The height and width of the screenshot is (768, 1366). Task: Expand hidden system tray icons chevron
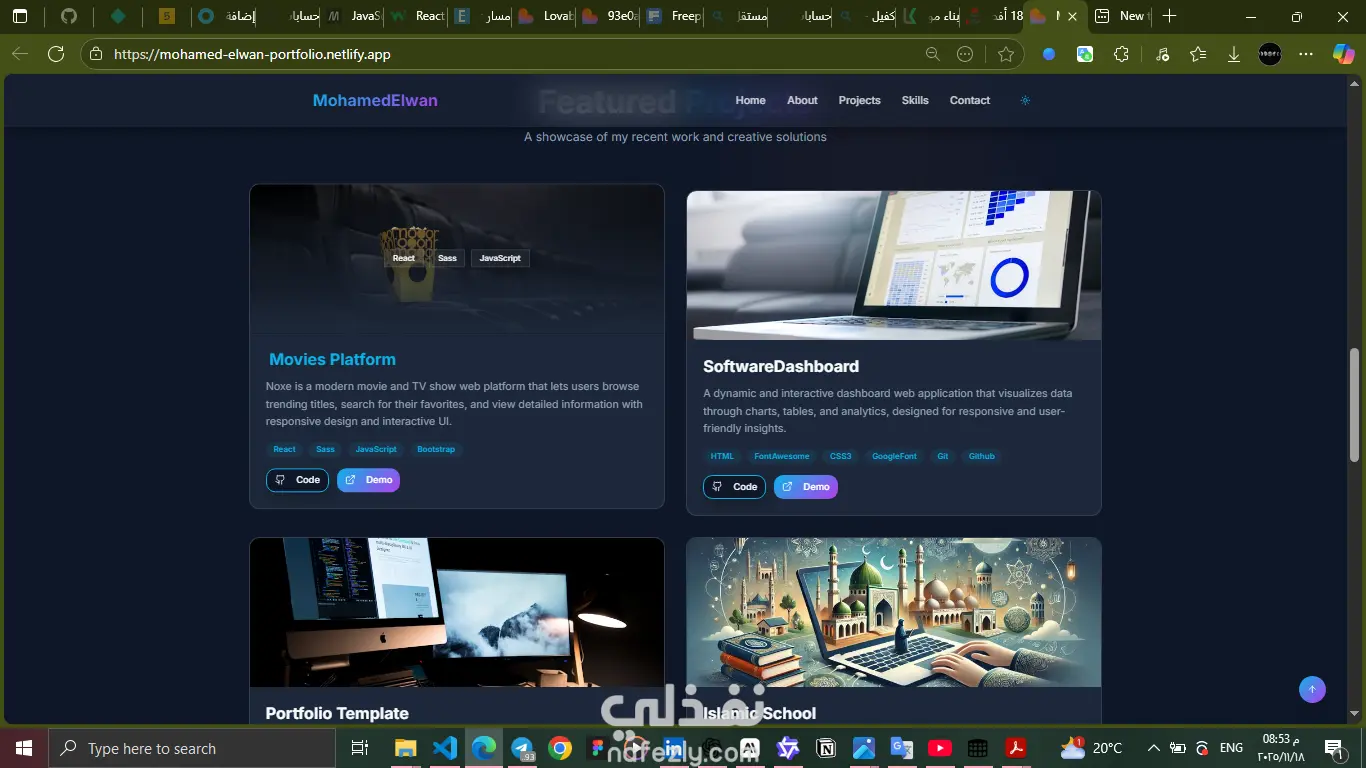tap(1154, 748)
